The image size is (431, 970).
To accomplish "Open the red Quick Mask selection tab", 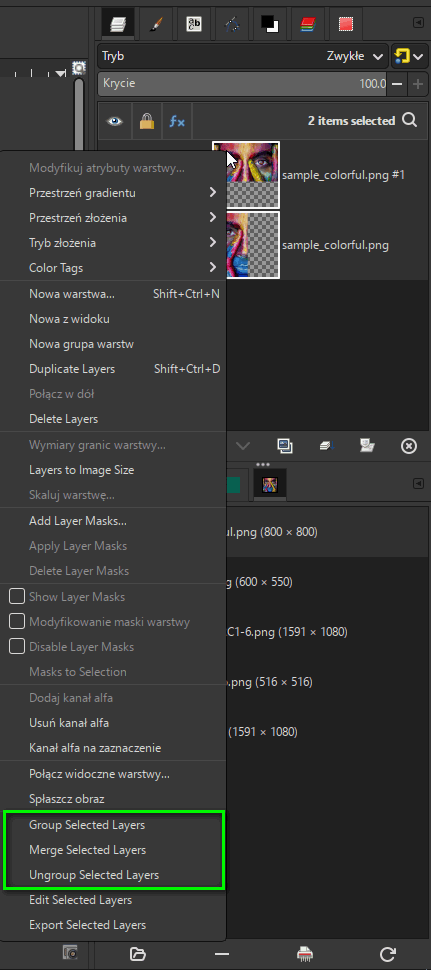I will point(346,24).
